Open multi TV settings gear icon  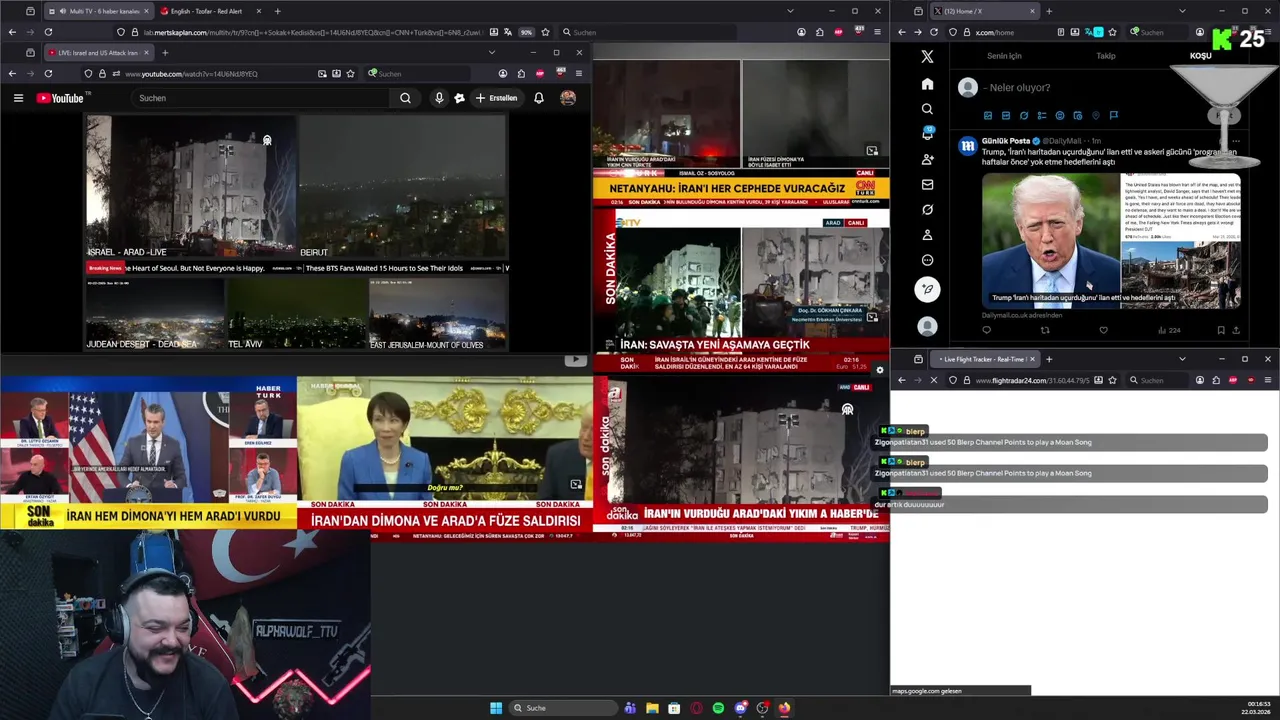point(880,370)
